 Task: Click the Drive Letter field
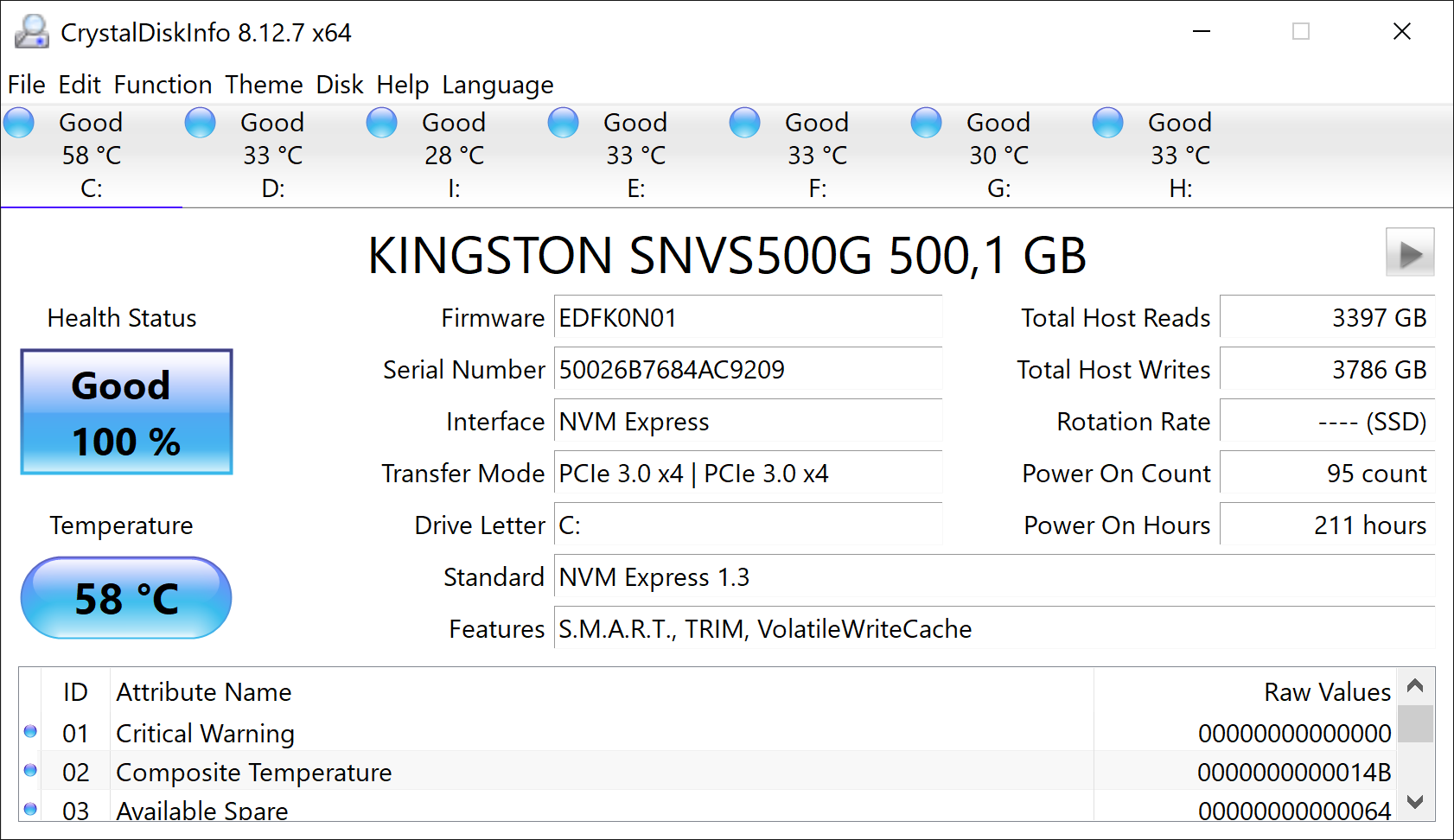748,525
